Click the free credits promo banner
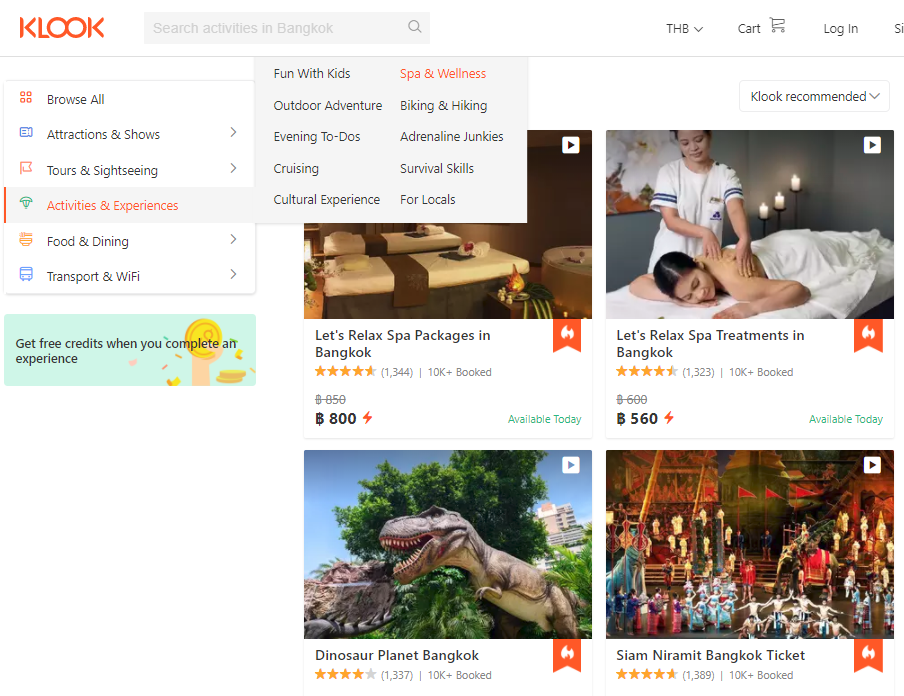This screenshot has height=696, width=904. click(130, 350)
